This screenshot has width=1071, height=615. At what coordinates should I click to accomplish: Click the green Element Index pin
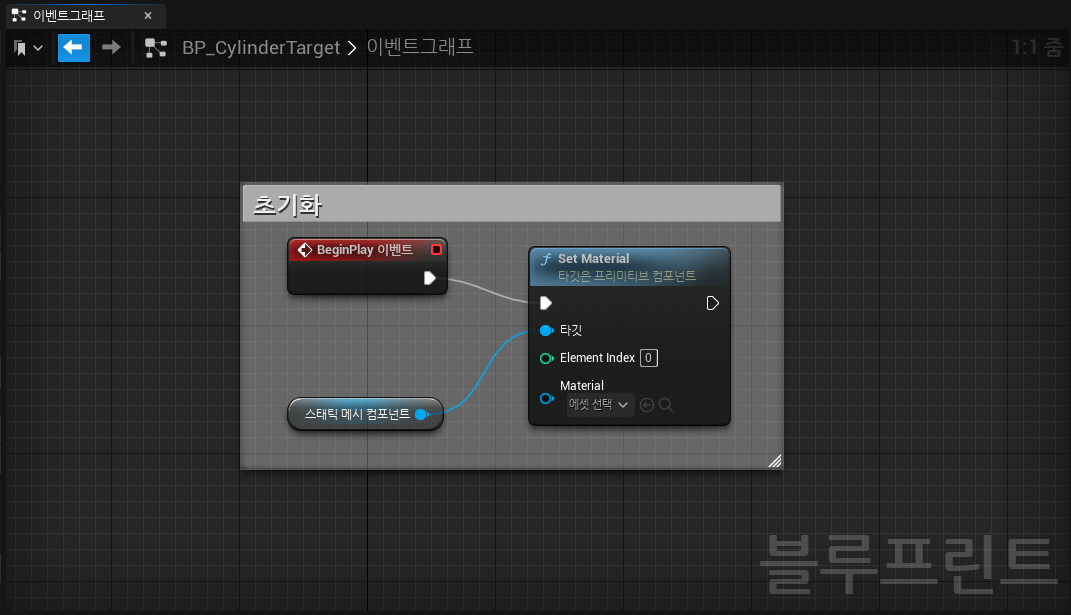546,358
